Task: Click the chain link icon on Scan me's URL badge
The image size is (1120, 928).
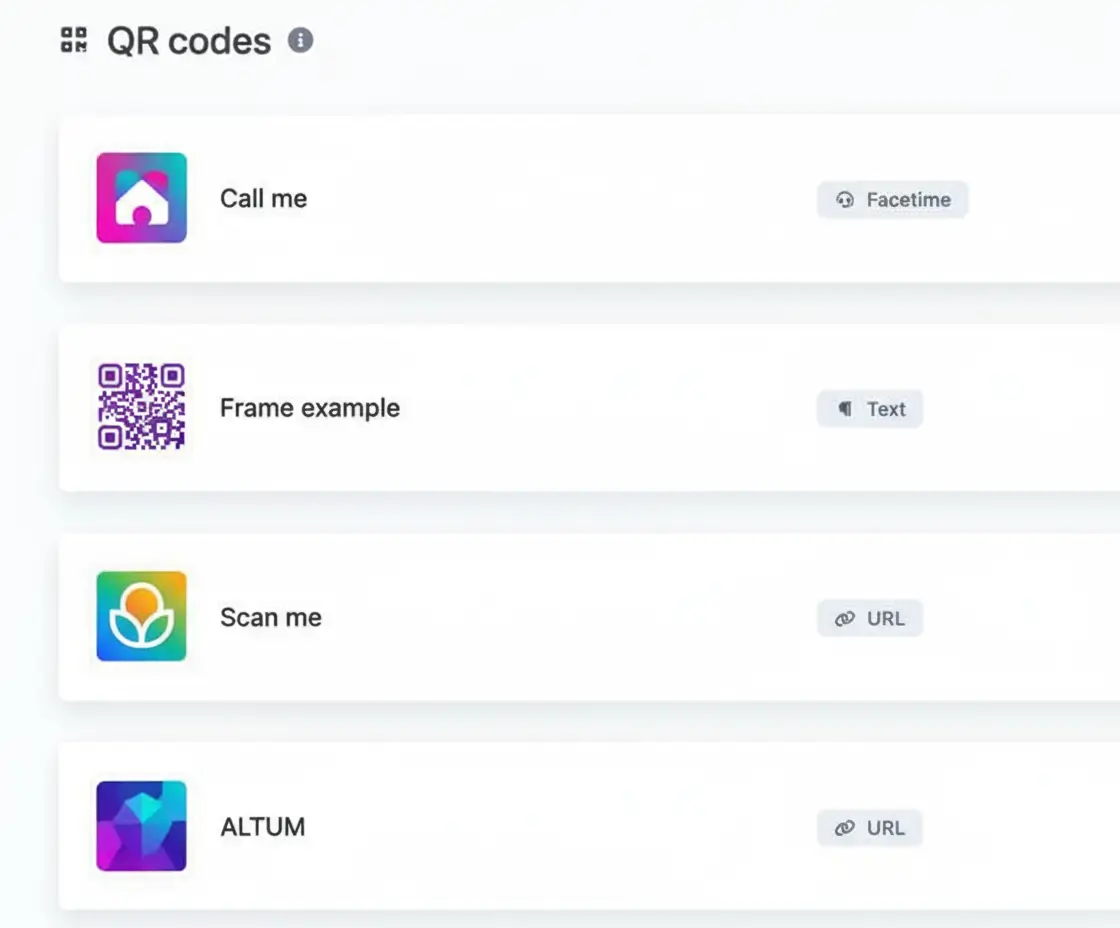Action: tap(843, 618)
